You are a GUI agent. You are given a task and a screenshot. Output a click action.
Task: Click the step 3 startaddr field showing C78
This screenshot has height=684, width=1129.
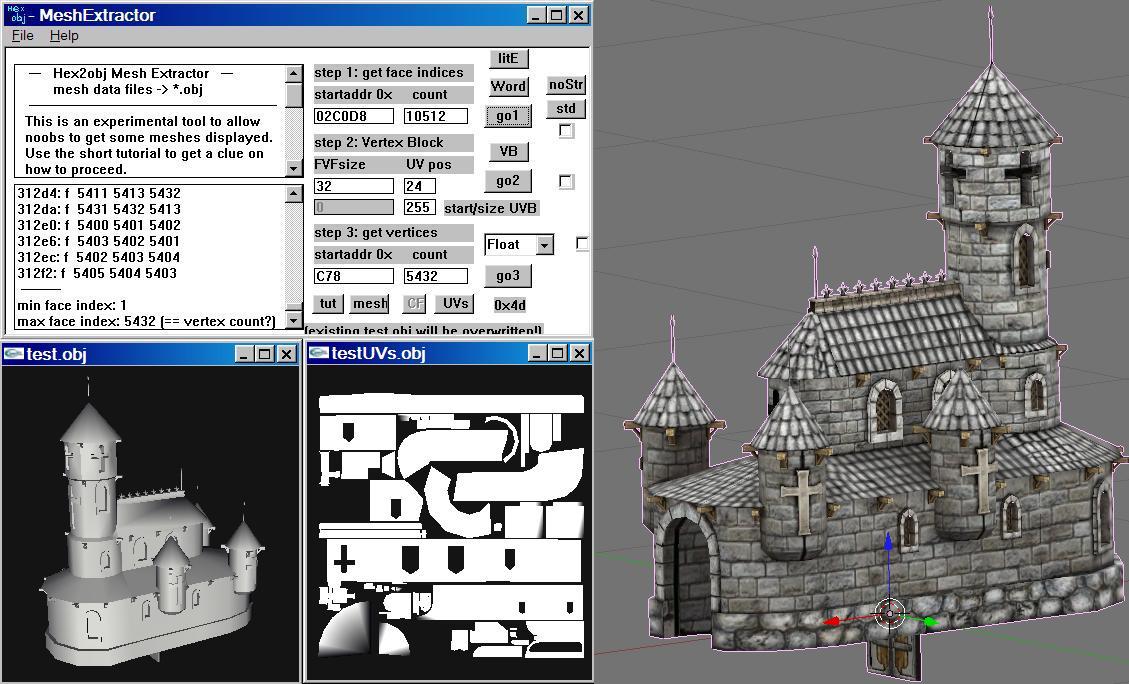coord(354,276)
